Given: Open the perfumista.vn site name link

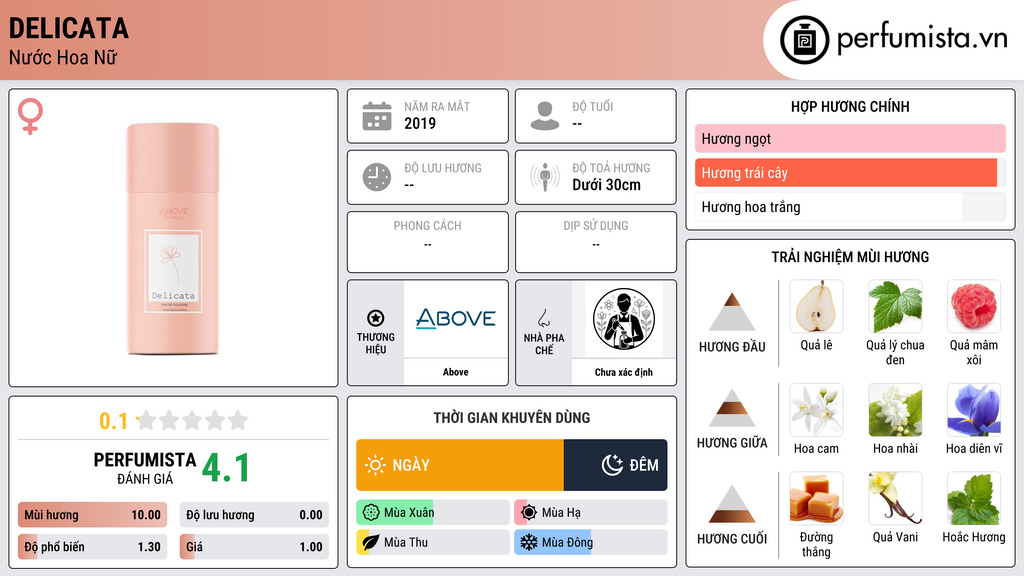Looking at the screenshot, I should [x=922, y=38].
